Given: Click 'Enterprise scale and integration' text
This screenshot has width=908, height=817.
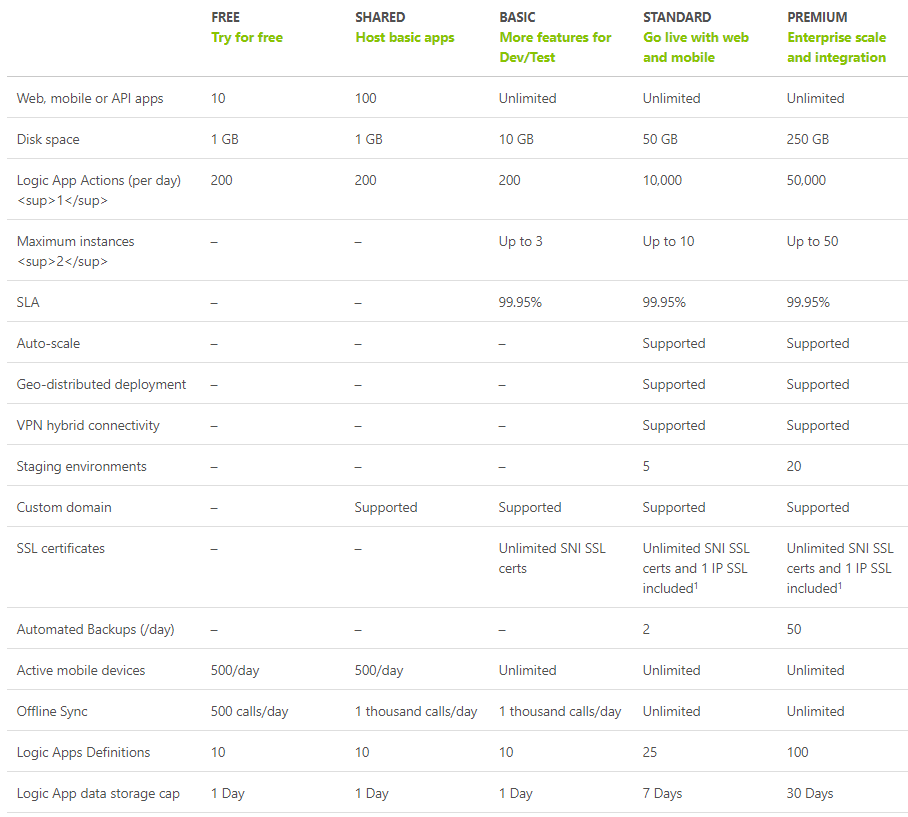Looking at the screenshot, I should (836, 47).
